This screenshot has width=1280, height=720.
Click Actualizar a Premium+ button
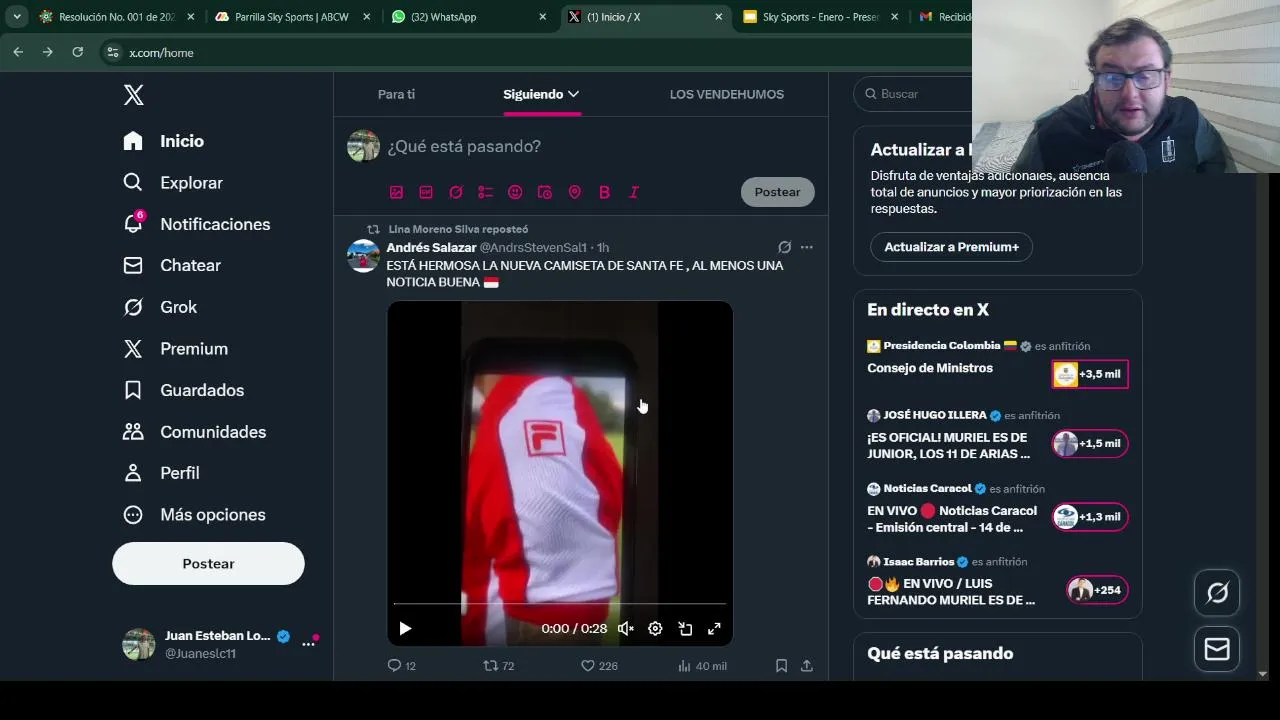coord(951,247)
